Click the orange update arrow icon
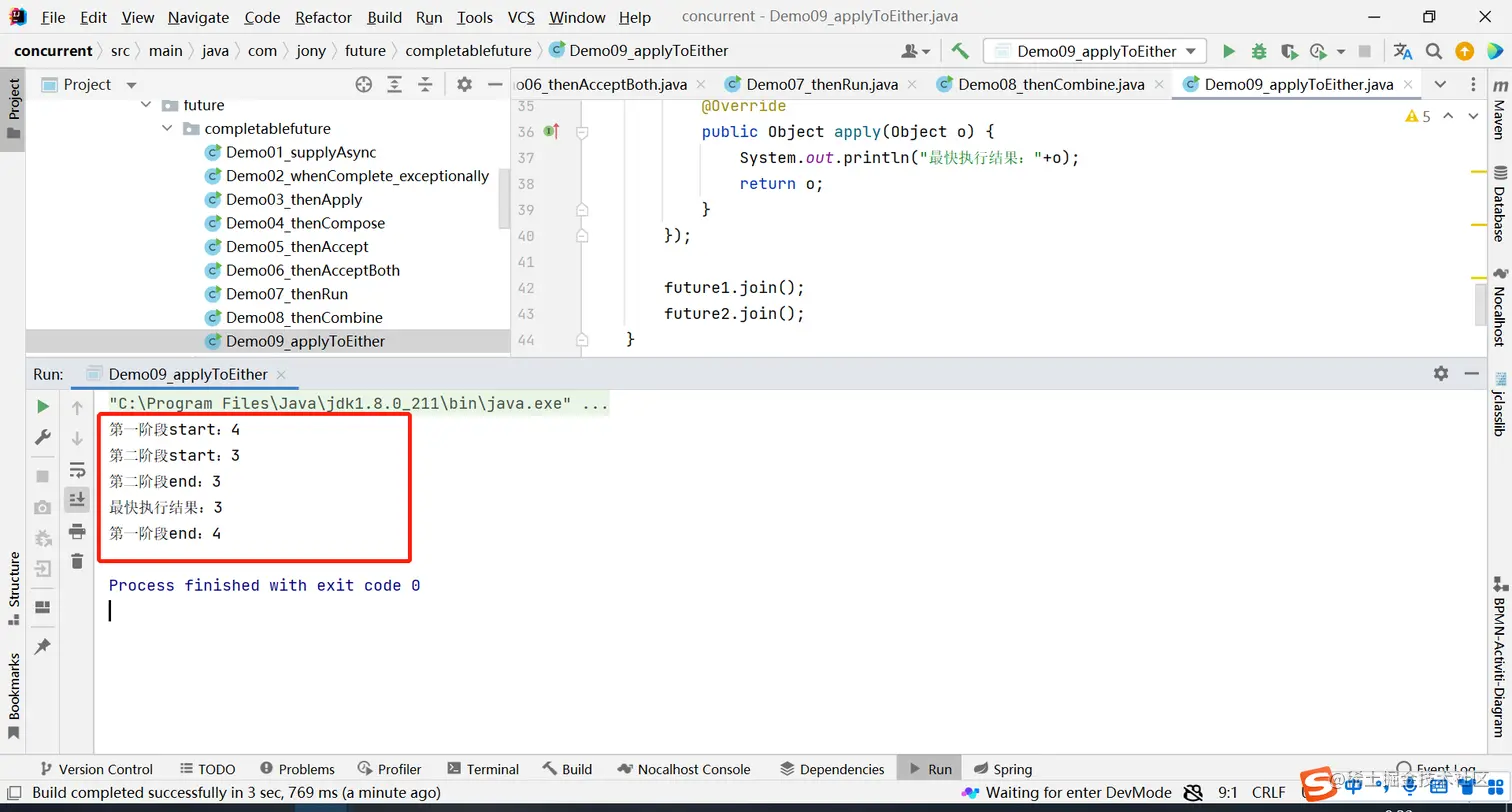1512x812 pixels. point(1464,51)
